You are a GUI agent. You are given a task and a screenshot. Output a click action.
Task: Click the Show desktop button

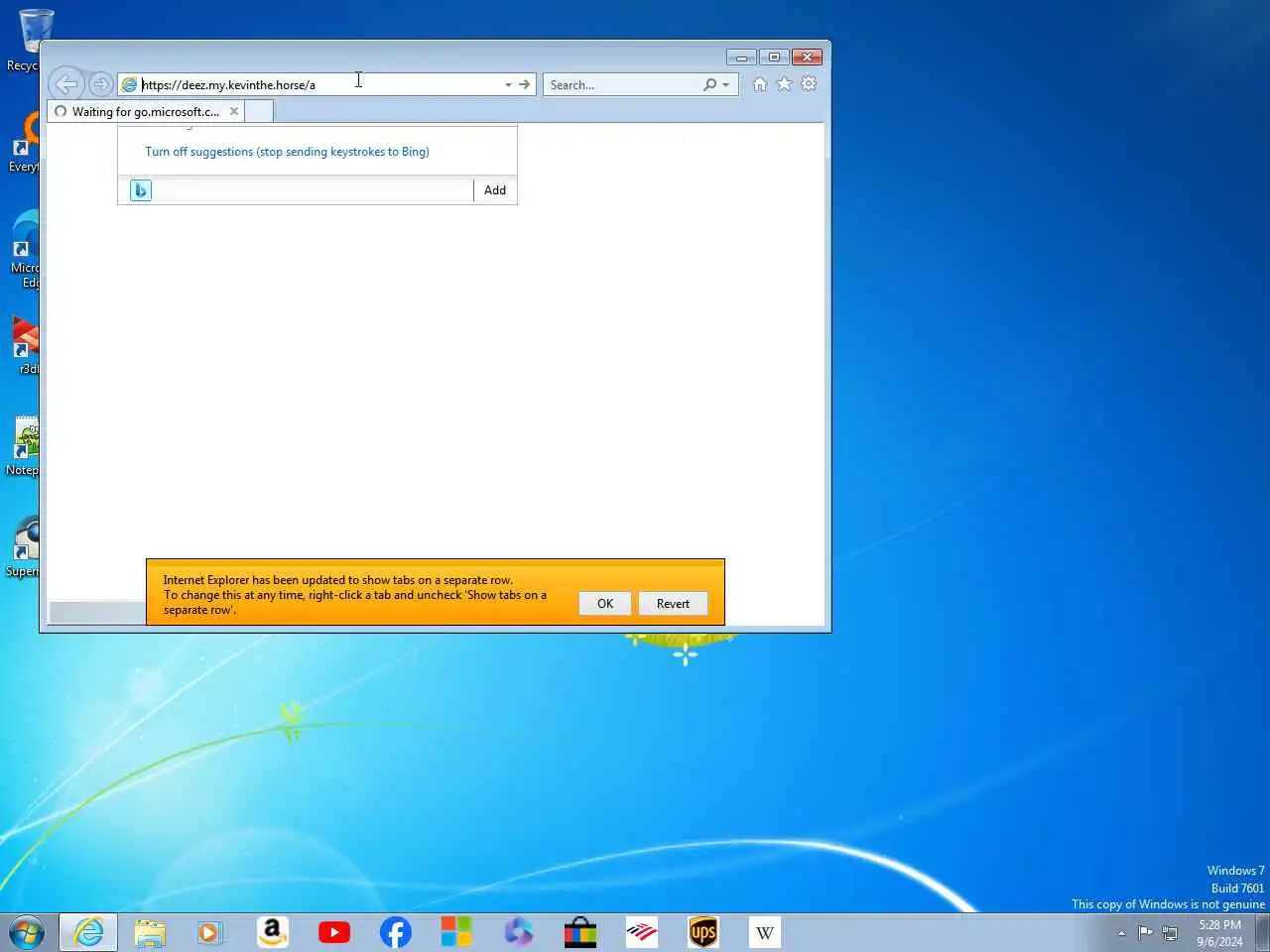1262,933
